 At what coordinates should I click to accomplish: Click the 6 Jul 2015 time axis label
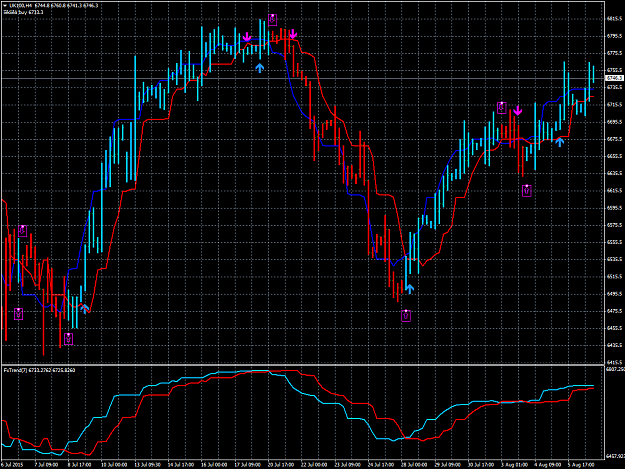[x=12, y=465]
